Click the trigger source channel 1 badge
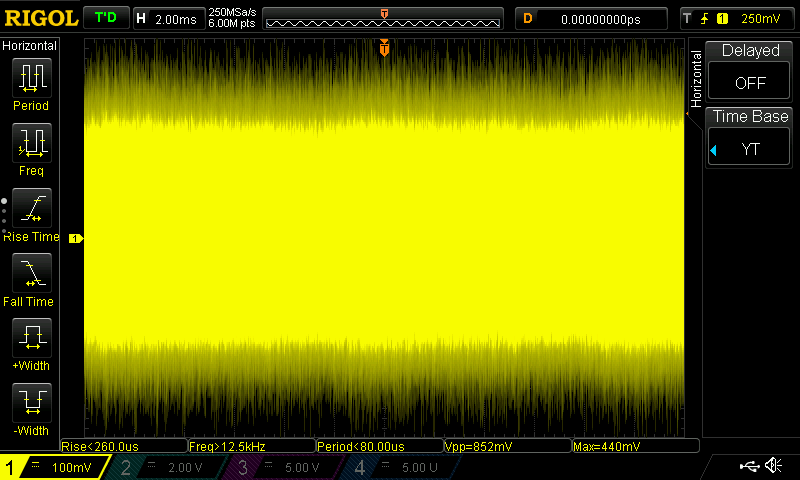The width and height of the screenshot is (800, 480). click(x=722, y=19)
